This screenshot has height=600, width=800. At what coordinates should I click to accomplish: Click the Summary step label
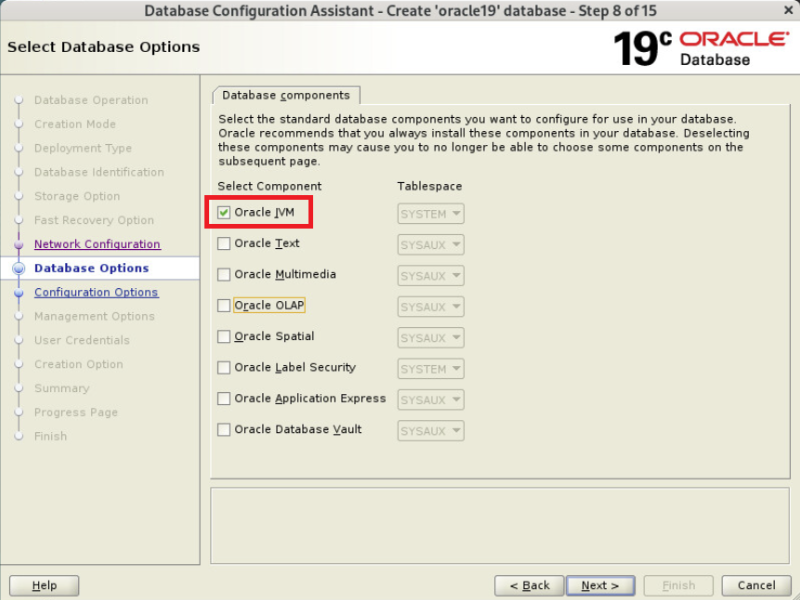point(62,388)
